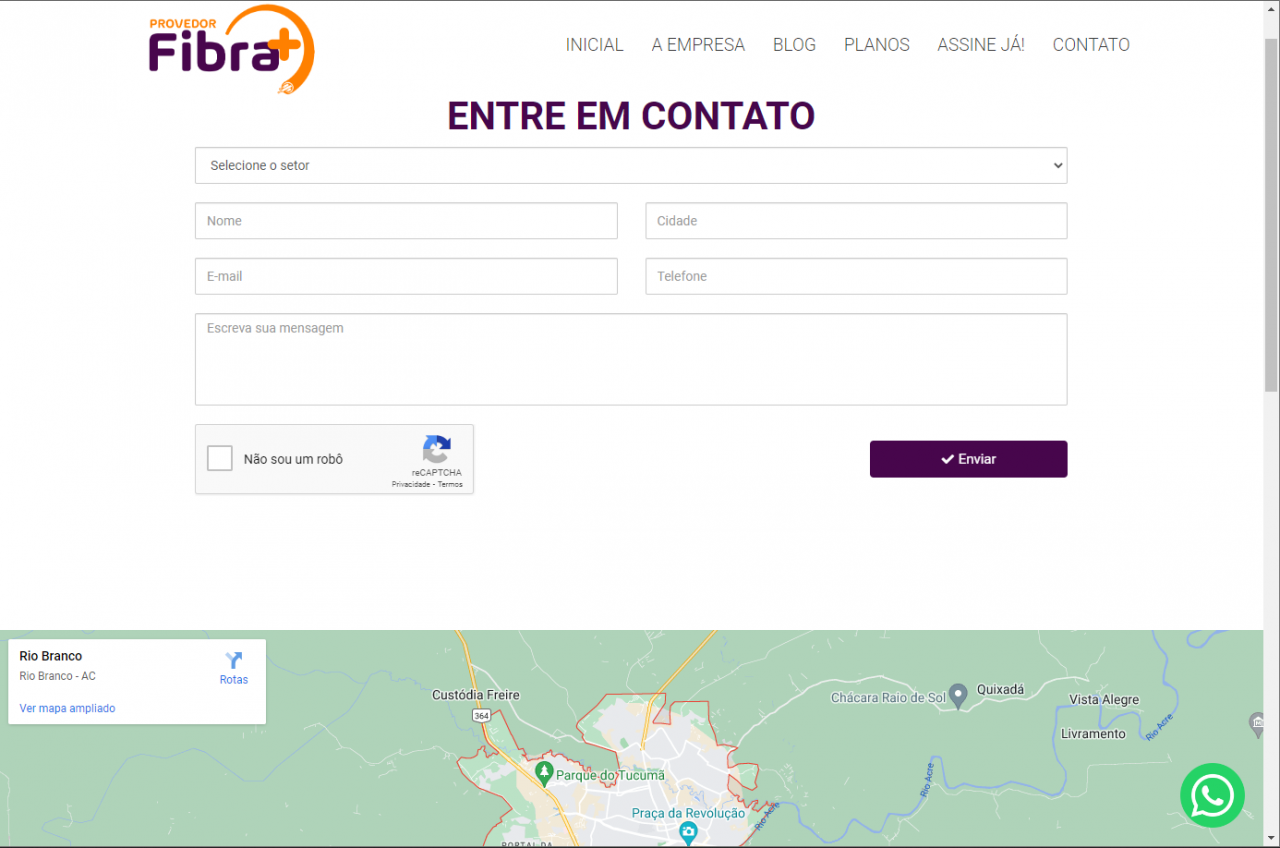Image resolution: width=1280 pixels, height=848 pixels.
Task: Click the Provedor Fibra+ logo
Action: tap(230, 49)
